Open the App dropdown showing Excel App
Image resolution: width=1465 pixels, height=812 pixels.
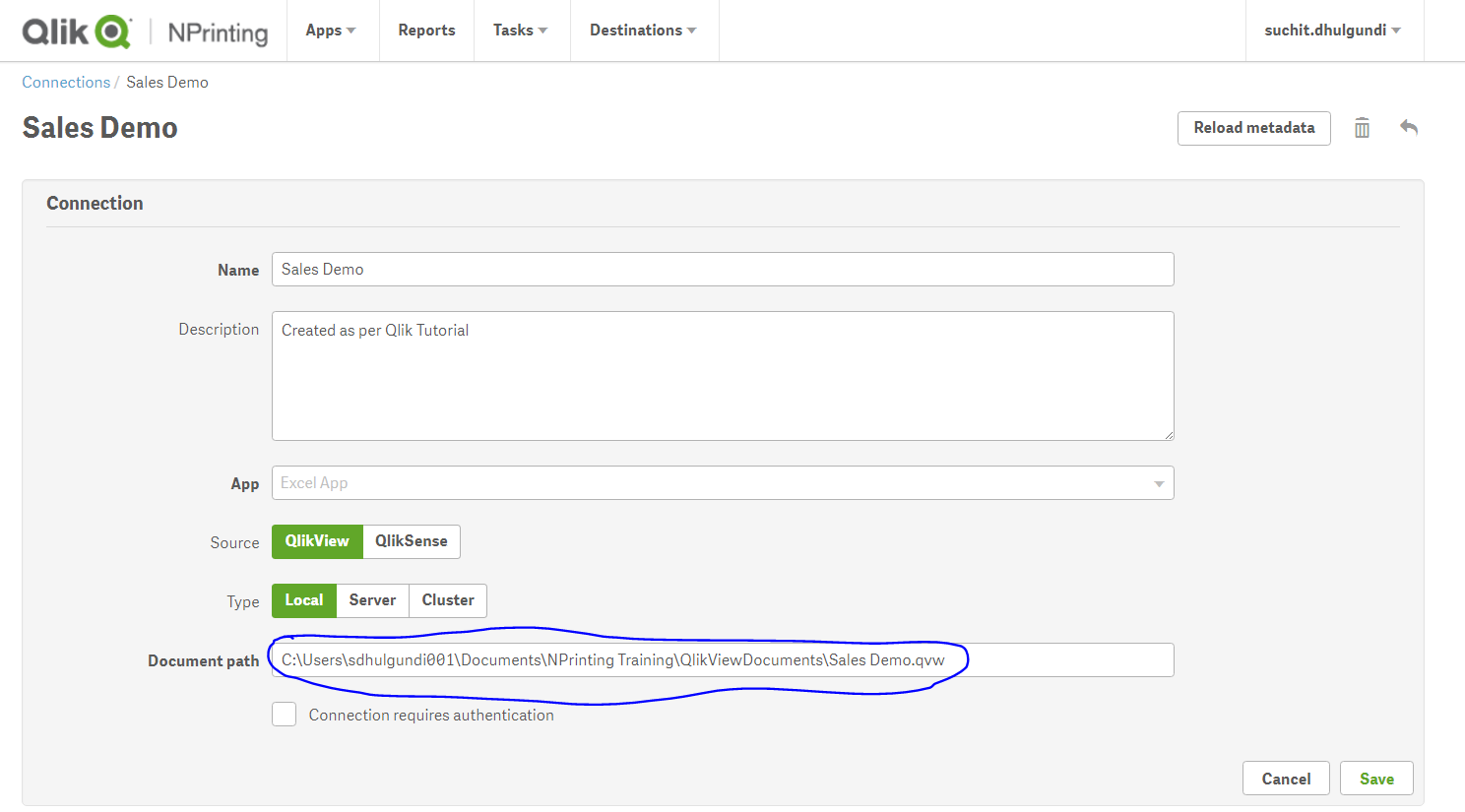tap(723, 483)
